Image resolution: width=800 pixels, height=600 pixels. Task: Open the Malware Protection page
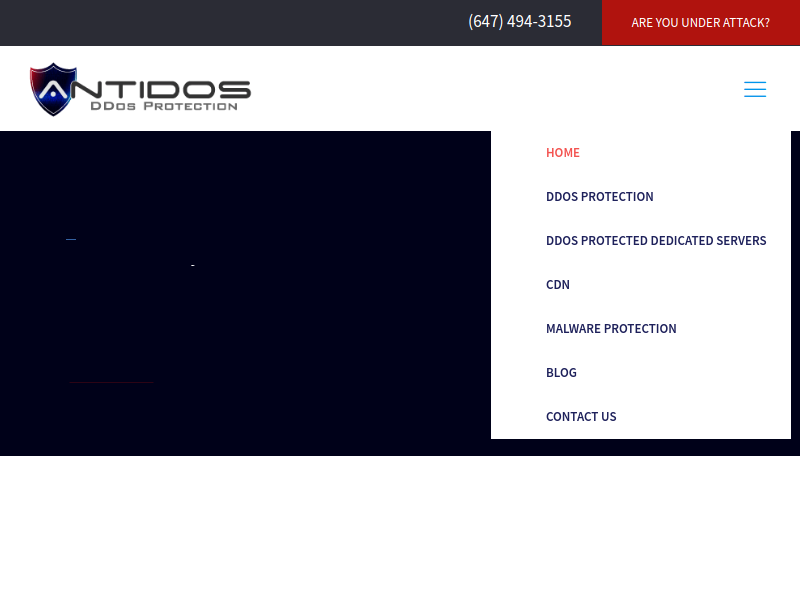click(x=611, y=329)
